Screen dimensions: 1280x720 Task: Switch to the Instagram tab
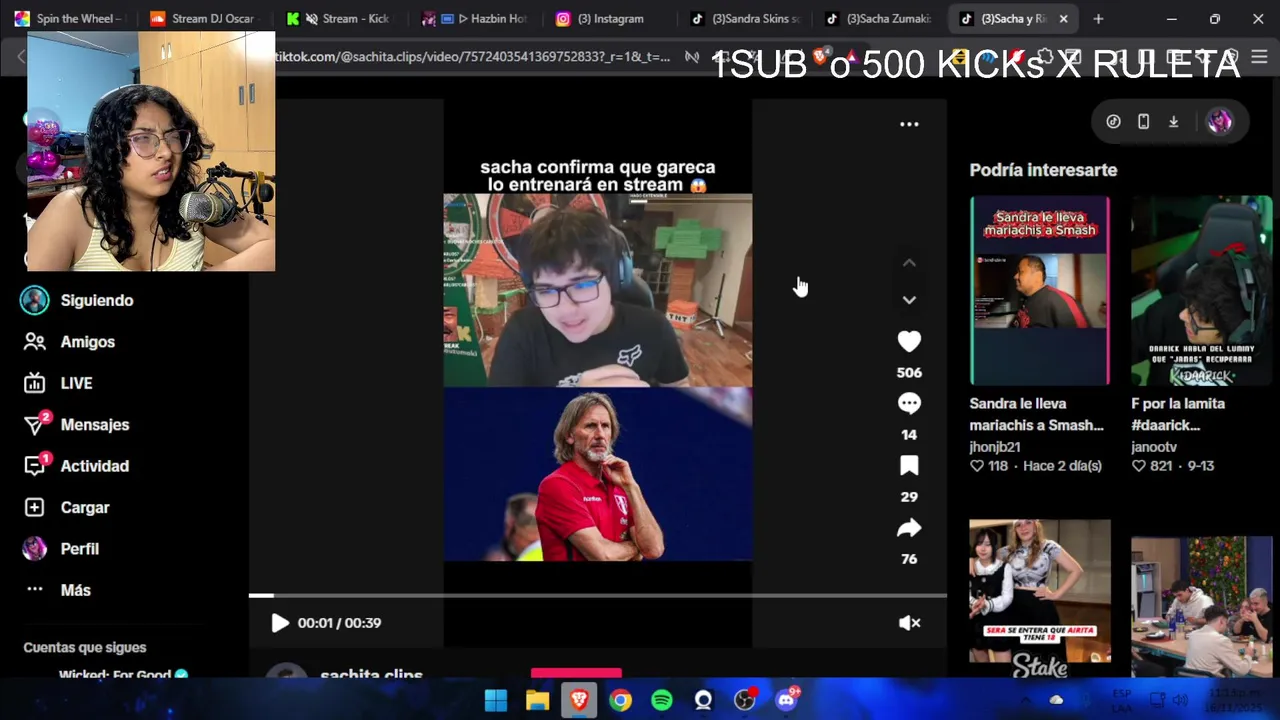click(609, 18)
